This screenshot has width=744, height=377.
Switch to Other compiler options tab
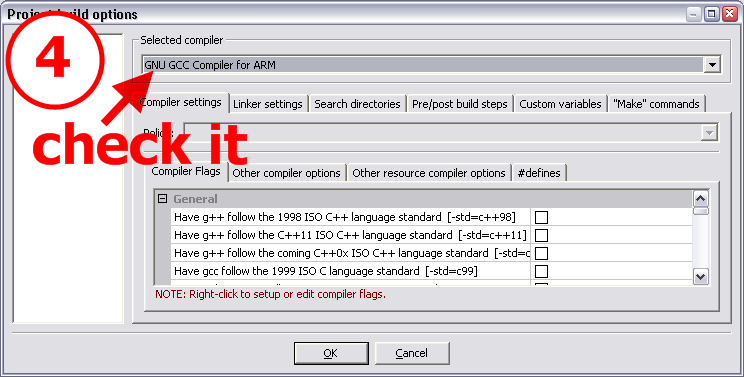tap(287, 173)
